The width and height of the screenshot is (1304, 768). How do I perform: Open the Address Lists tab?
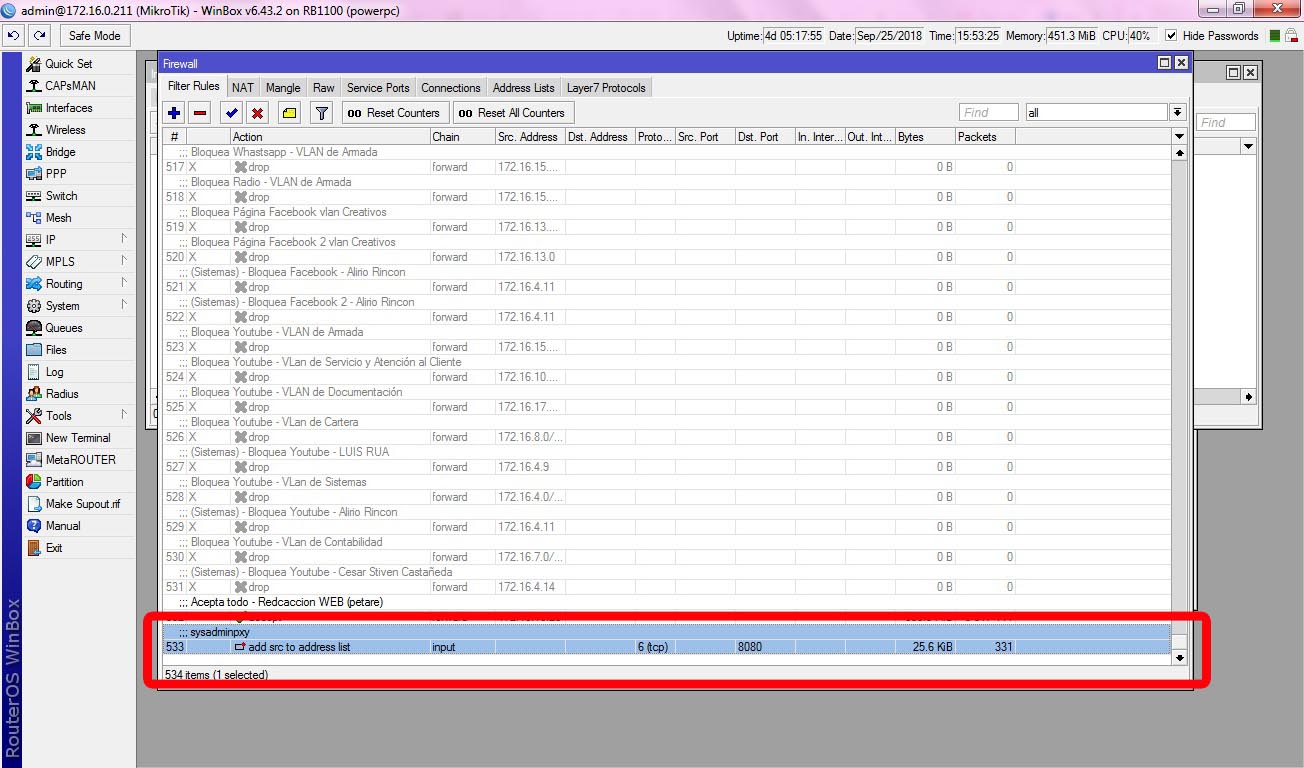(524, 88)
